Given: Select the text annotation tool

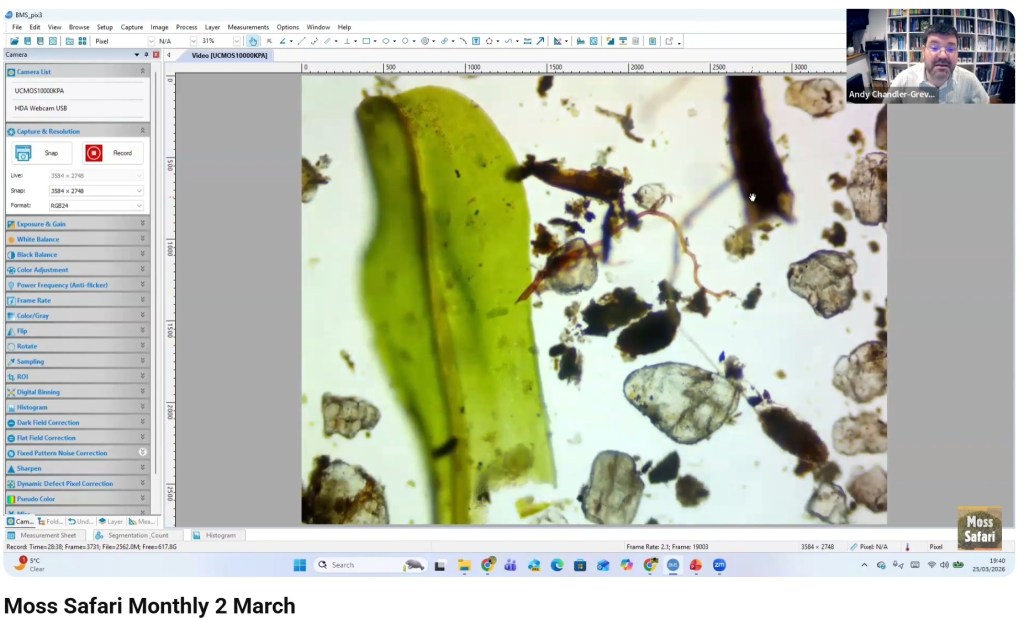Looking at the screenshot, I should tap(476, 41).
